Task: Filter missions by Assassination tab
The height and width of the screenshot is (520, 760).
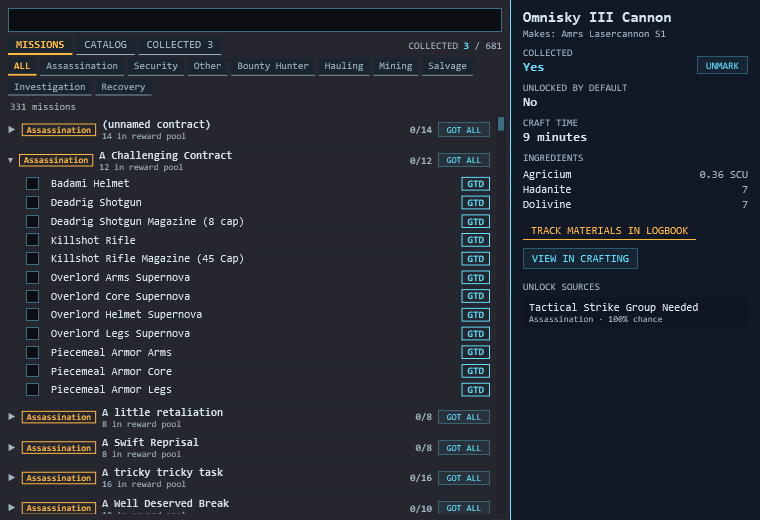Action: point(82,66)
